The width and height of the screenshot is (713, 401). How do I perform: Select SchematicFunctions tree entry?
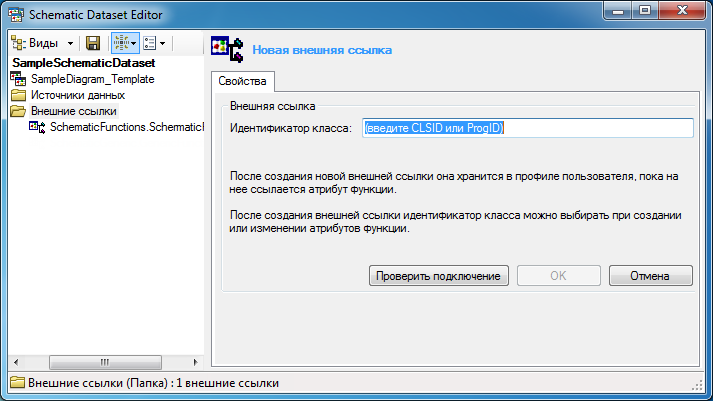tap(126, 128)
